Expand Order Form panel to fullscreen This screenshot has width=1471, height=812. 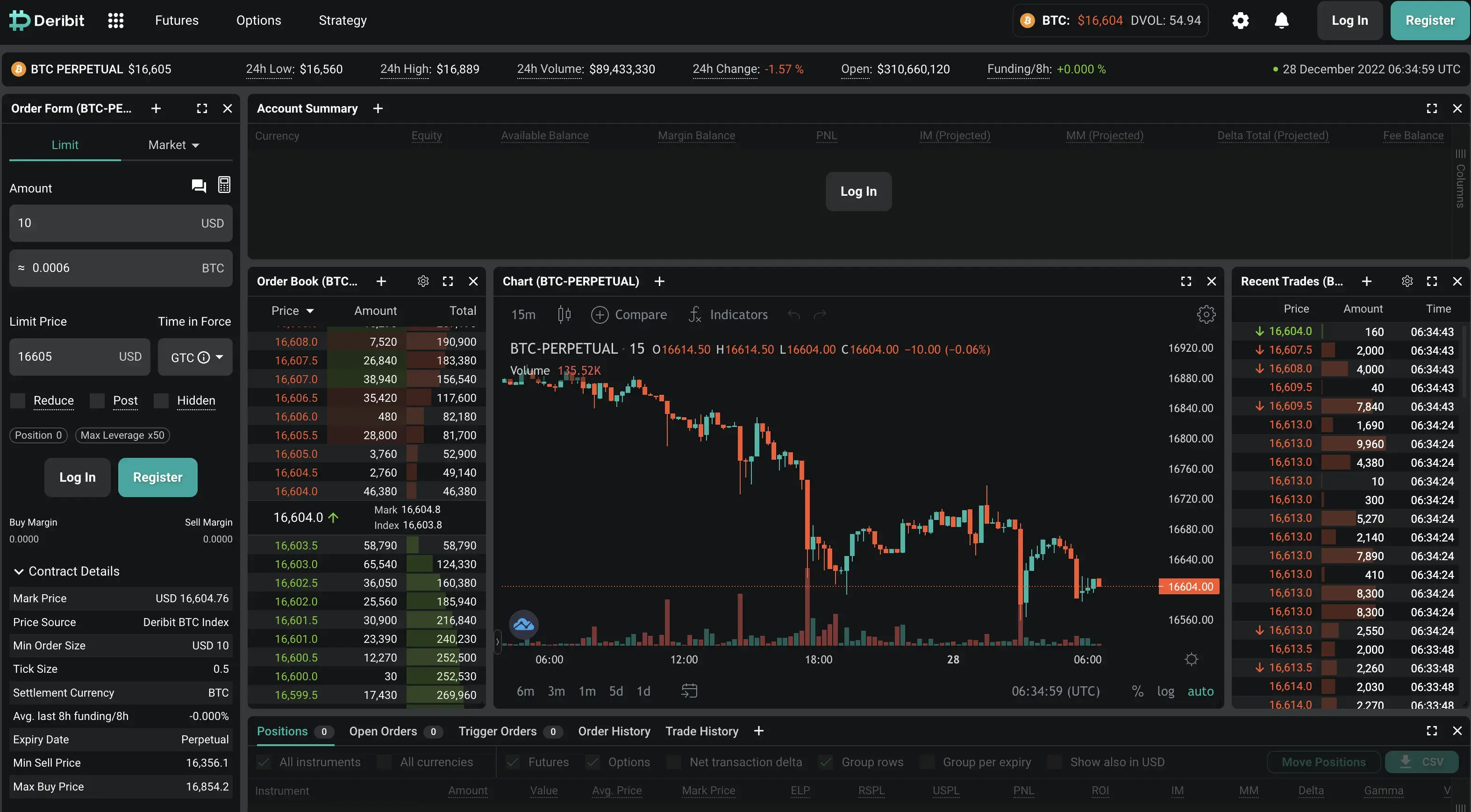click(202, 108)
